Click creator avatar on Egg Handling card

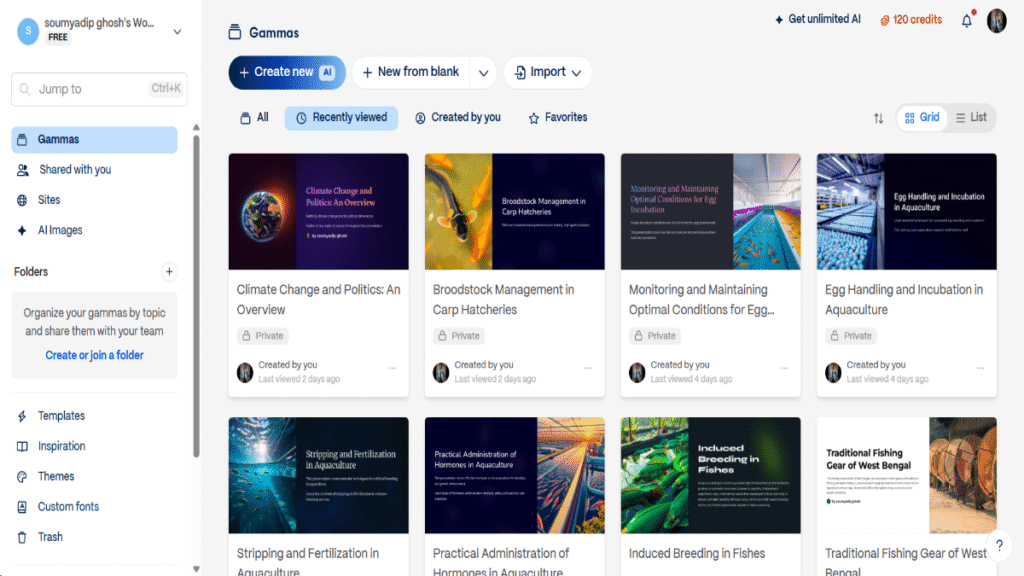pos(833,373)
